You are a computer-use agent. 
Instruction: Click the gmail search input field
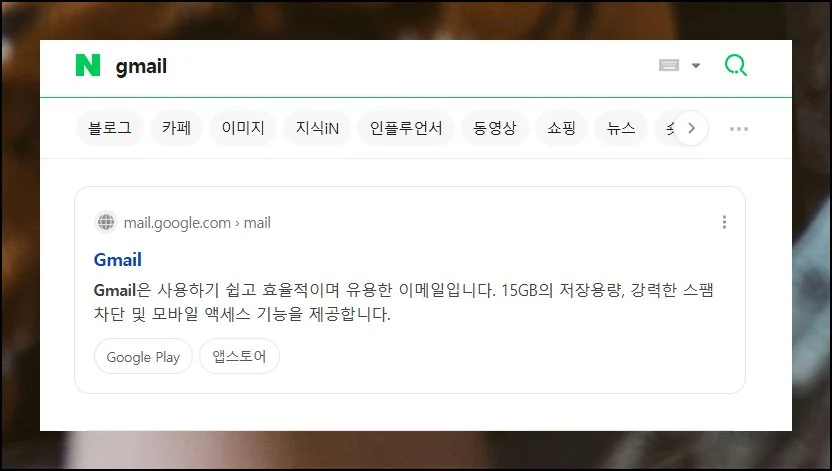[382, 66]
